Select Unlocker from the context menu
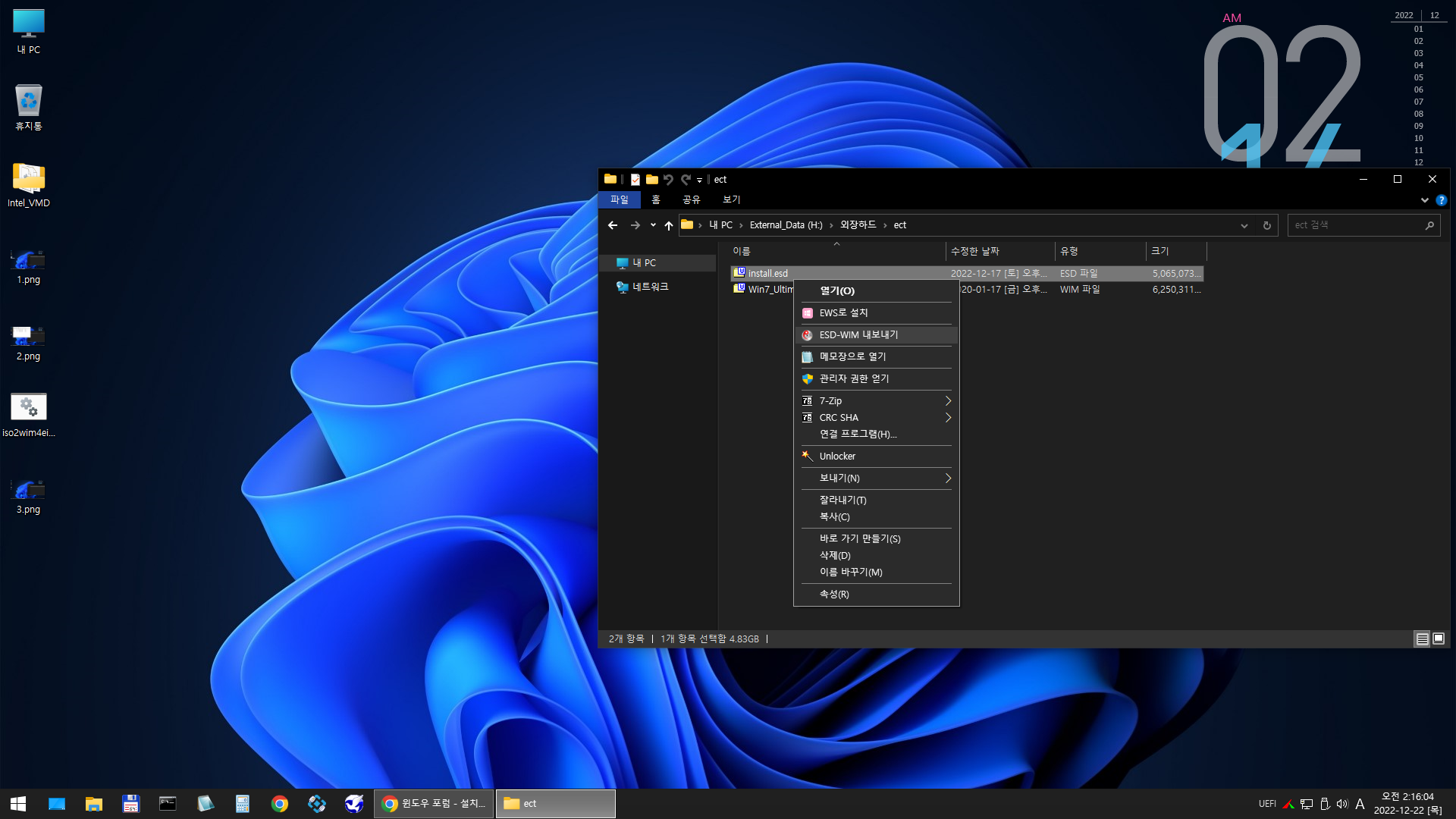The height and width of the screenshot is (819, 1456). click(x=876, y=456)
